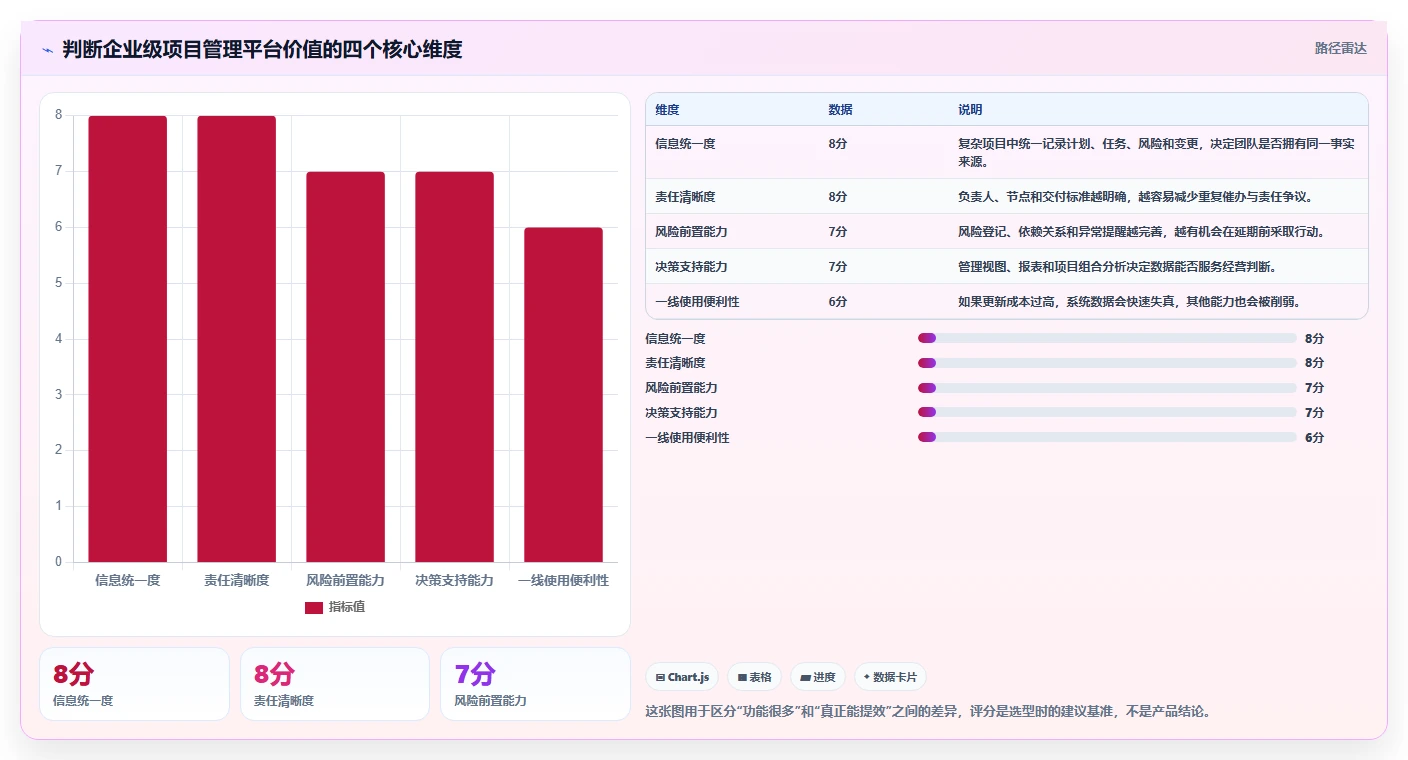This screenshot has height=760, width=1408.
Task: Click the 责任清晰度 bar in chart
Action: point(236,339)
